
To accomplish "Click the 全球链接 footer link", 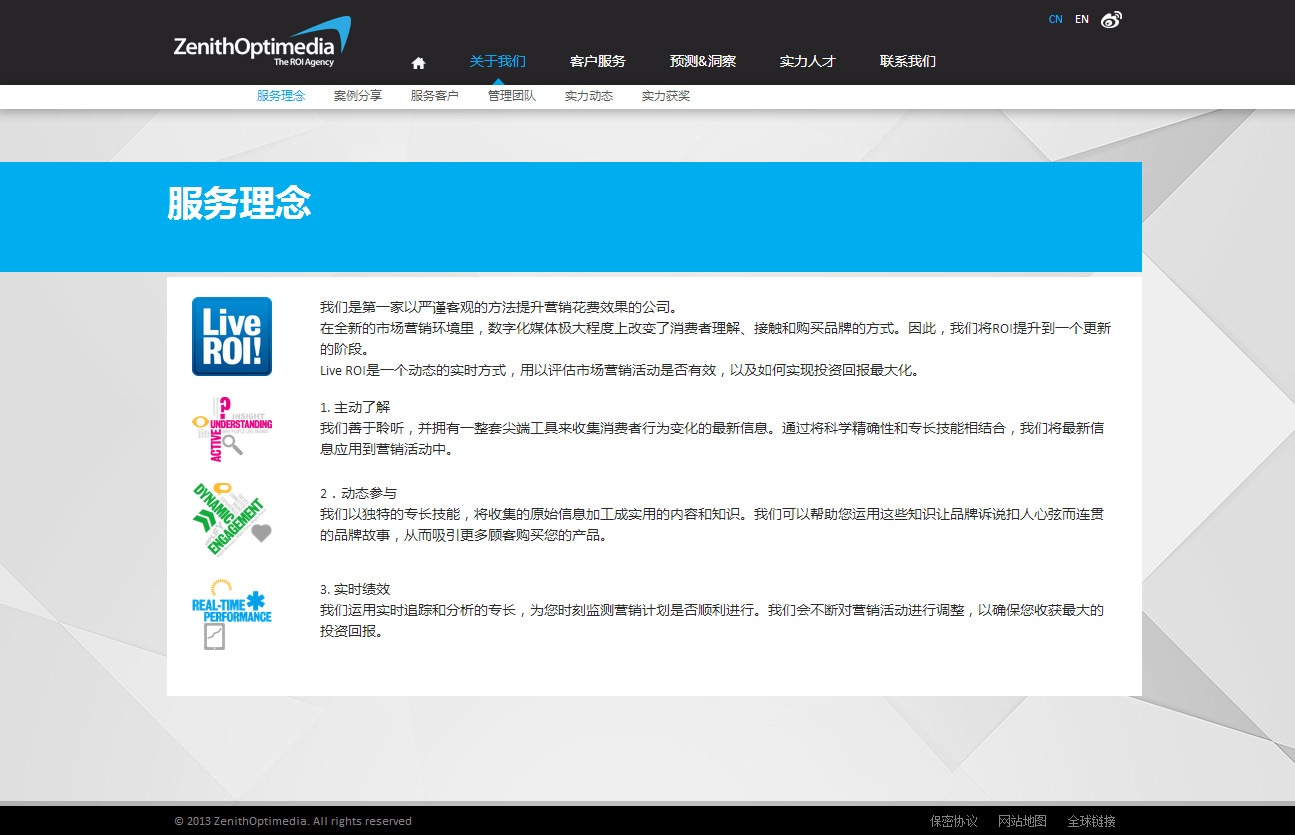I will (1091, 821).
